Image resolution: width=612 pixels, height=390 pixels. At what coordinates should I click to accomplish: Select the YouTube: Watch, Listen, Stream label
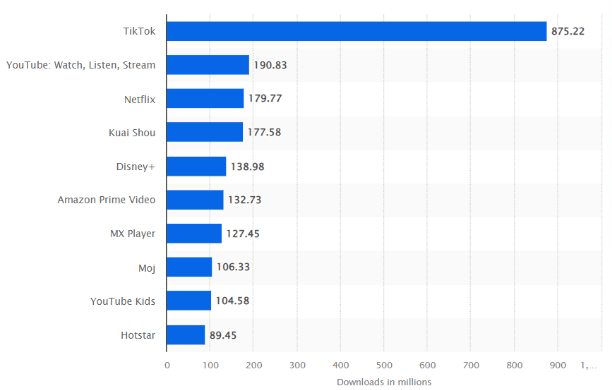[81, 65]
